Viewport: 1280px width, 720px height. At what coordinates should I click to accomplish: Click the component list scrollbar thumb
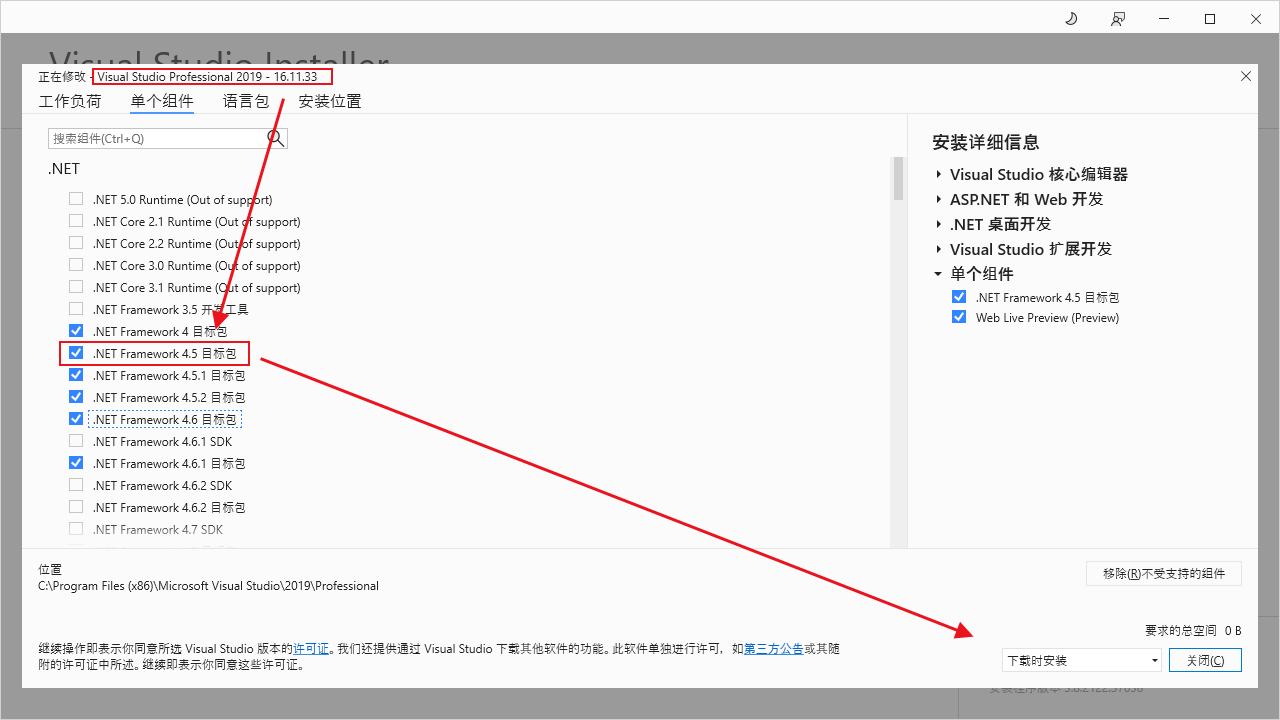(898, 178)
